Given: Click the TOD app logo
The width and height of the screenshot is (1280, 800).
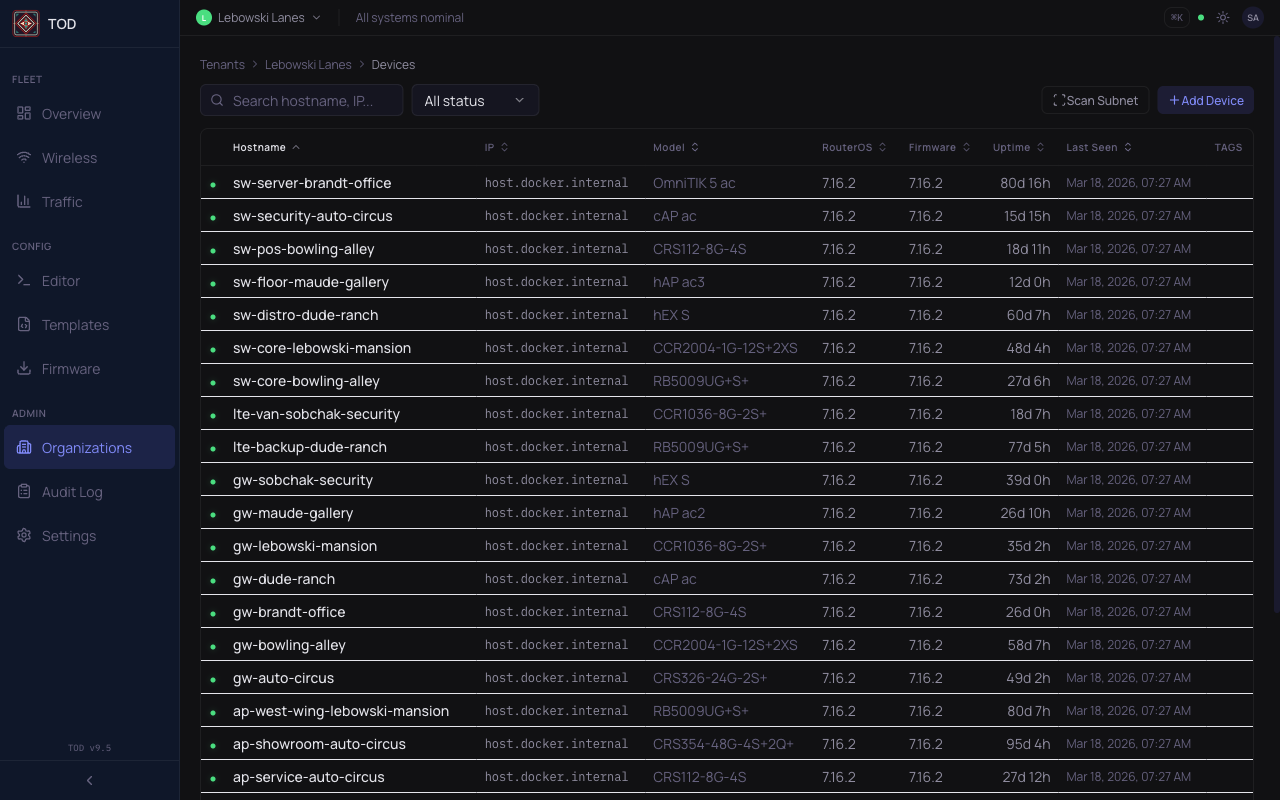Looking at the screenshot, I should (x=26, y=23).
